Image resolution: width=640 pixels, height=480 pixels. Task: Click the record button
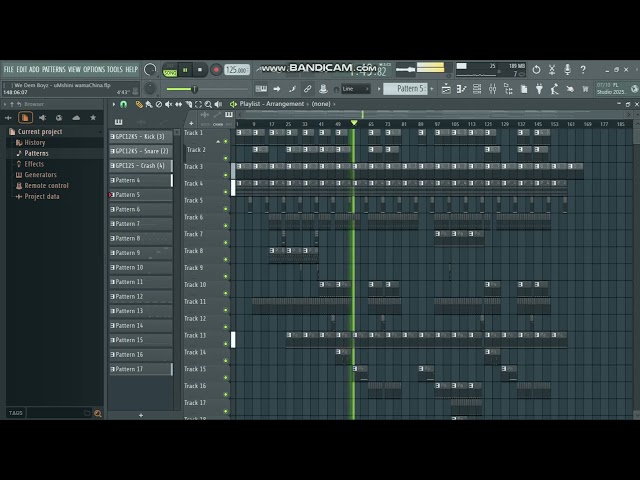216,70
